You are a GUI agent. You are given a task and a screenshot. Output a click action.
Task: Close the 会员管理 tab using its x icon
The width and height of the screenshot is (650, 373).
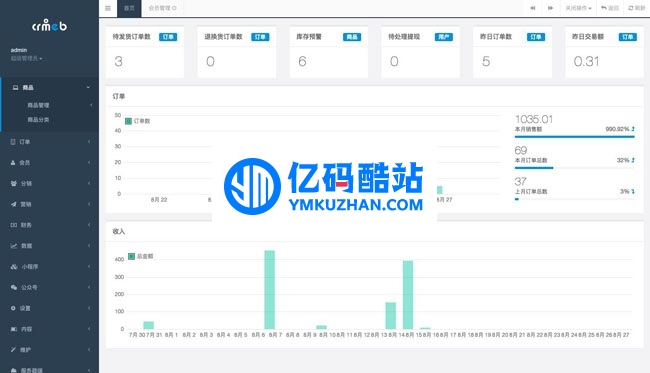click(174, 8)
